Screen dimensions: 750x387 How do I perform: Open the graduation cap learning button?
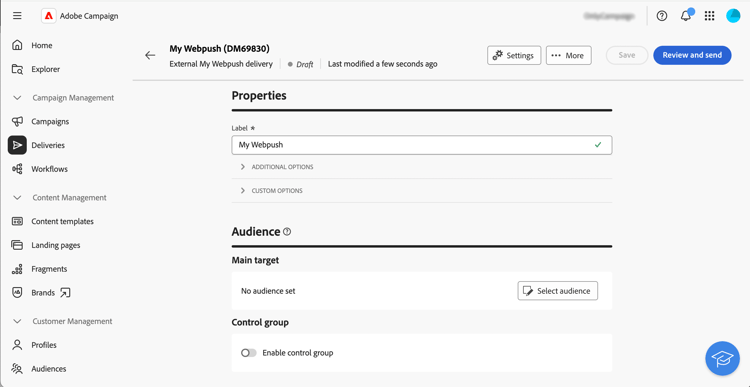(722, 358)
